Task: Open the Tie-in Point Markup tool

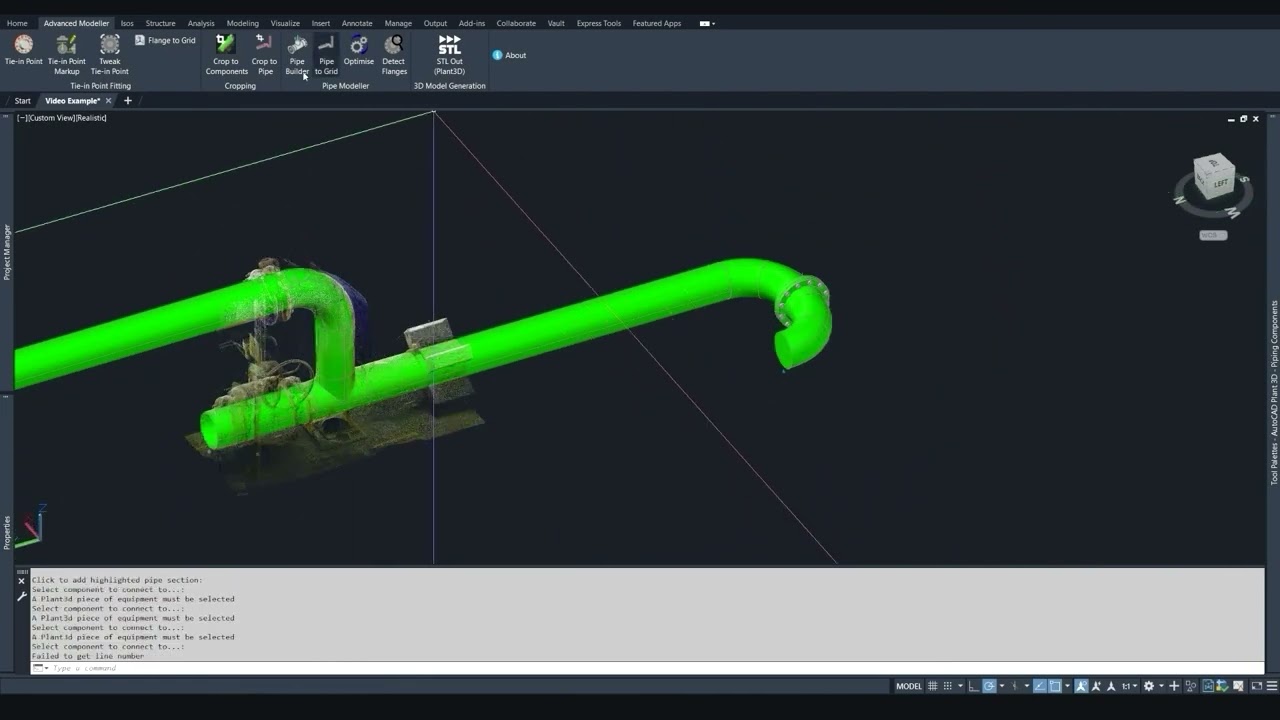Action: click(67, 54)
